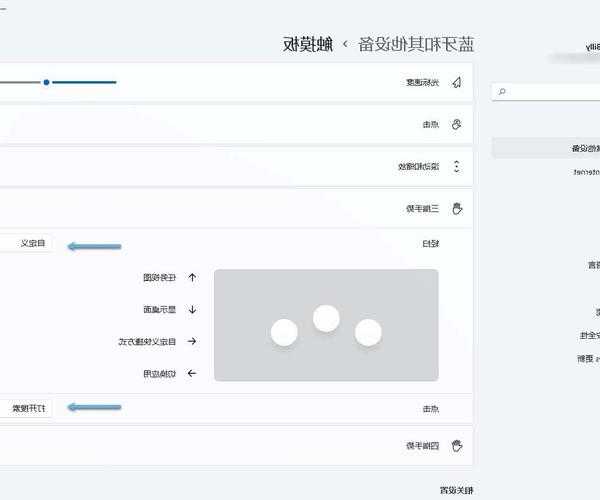Click the three-finger touchpad preview image
The image size is (600, 500).
pyautogui.click(x=326, y=325)
